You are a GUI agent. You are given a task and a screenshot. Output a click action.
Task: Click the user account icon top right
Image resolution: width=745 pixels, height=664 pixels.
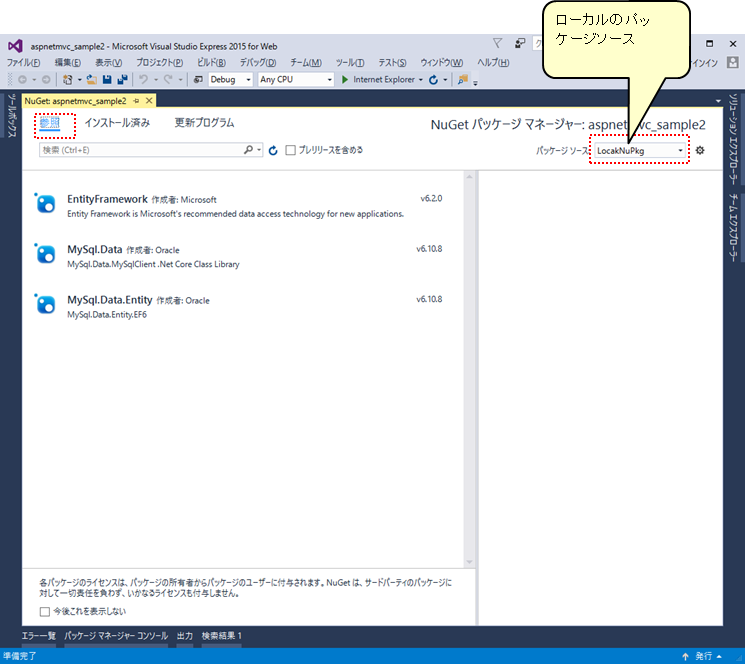point(733,62)
